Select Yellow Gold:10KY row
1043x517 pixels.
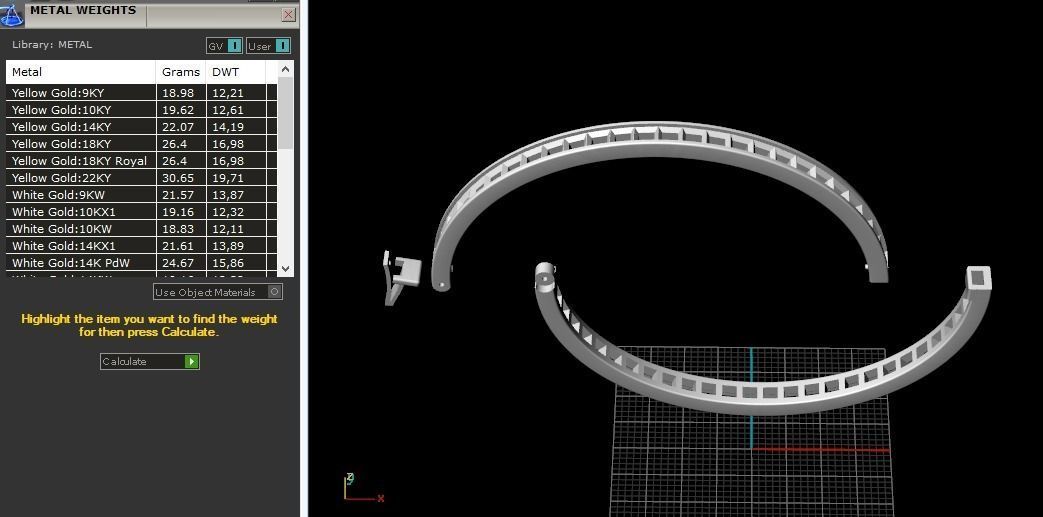[141, 110]
